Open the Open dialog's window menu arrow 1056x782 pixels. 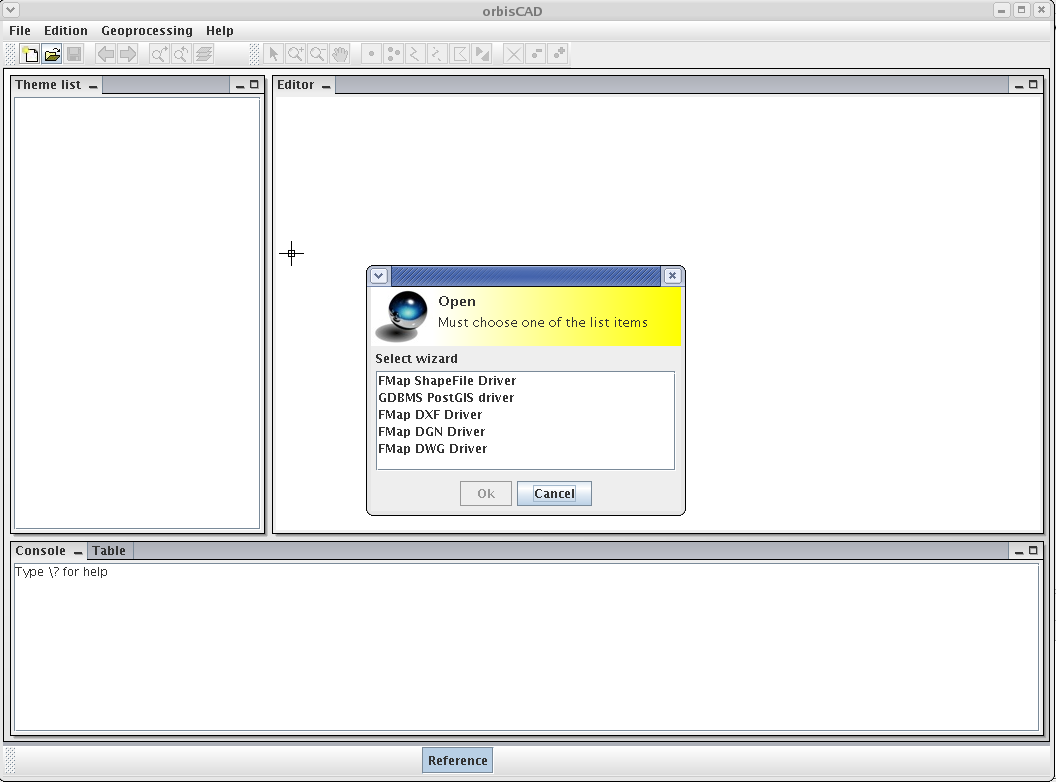379,276
